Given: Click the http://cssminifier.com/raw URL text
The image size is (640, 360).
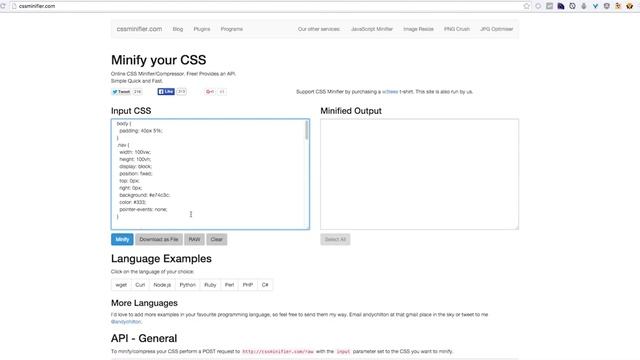Looking at the screenshot, I should (x=278, y=351).
